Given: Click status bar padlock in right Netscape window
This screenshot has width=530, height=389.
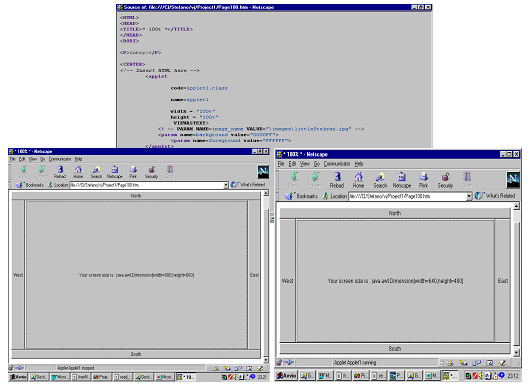Looking at the screenshot, I should coord(279,363).
